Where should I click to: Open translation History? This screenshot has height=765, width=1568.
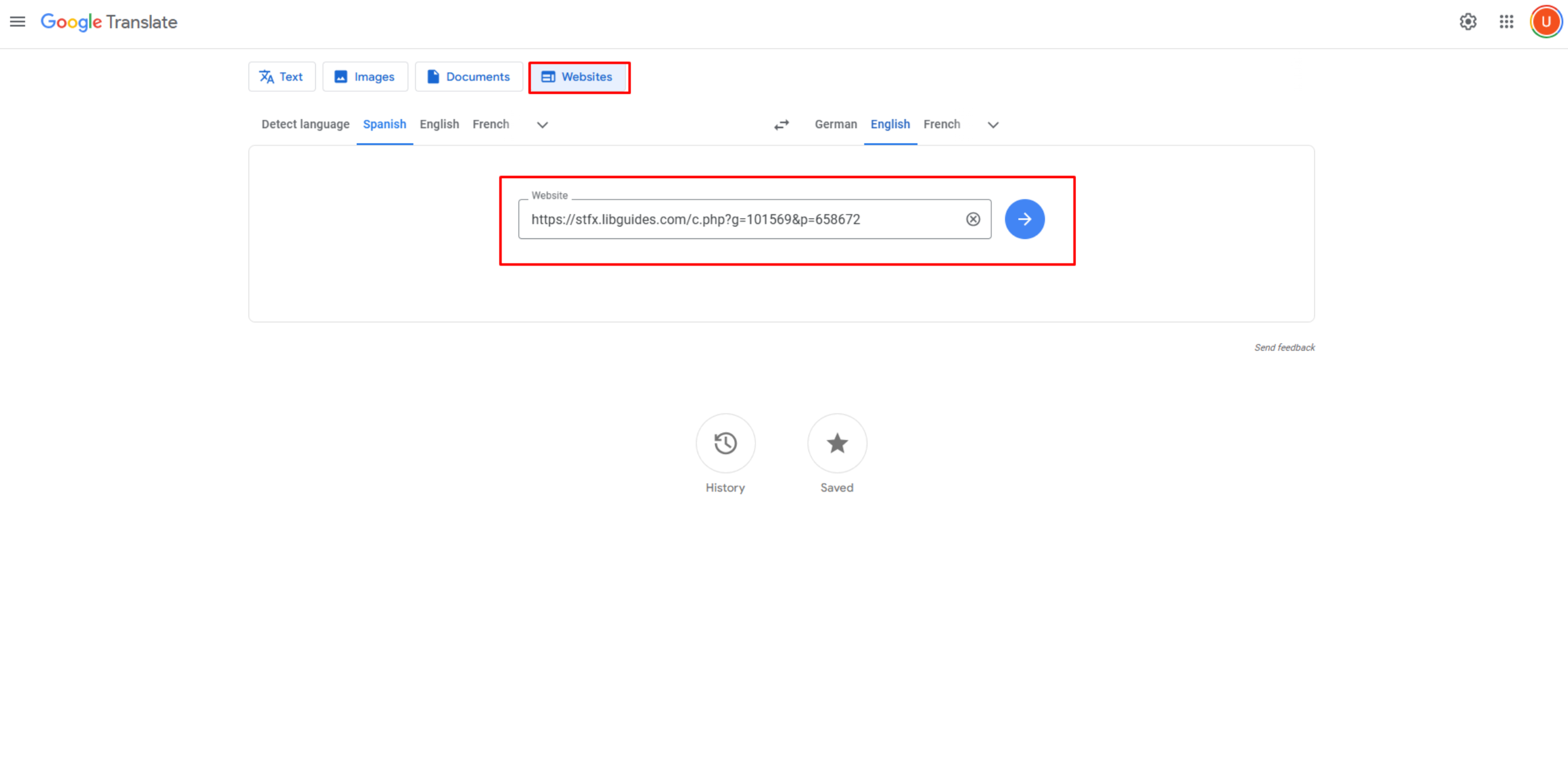[x=725, y=444]
